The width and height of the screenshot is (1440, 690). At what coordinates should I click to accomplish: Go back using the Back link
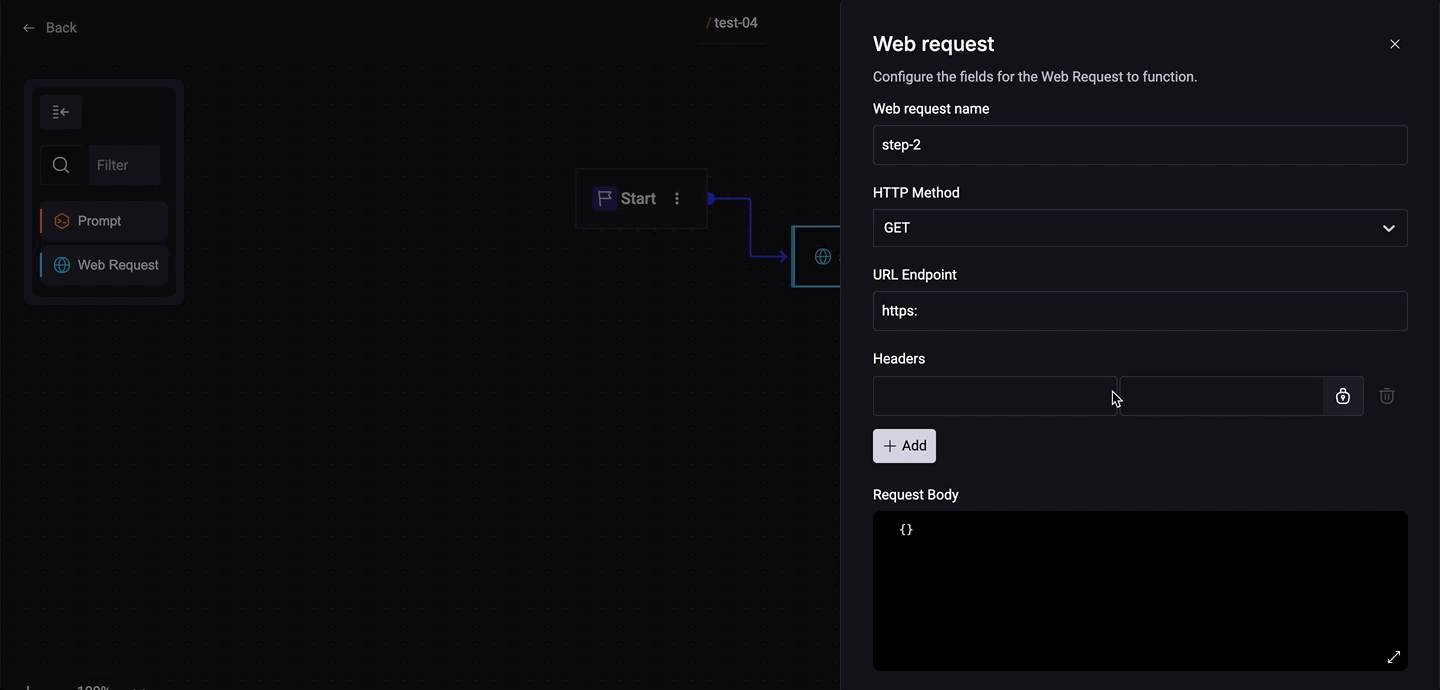(50, 28)
